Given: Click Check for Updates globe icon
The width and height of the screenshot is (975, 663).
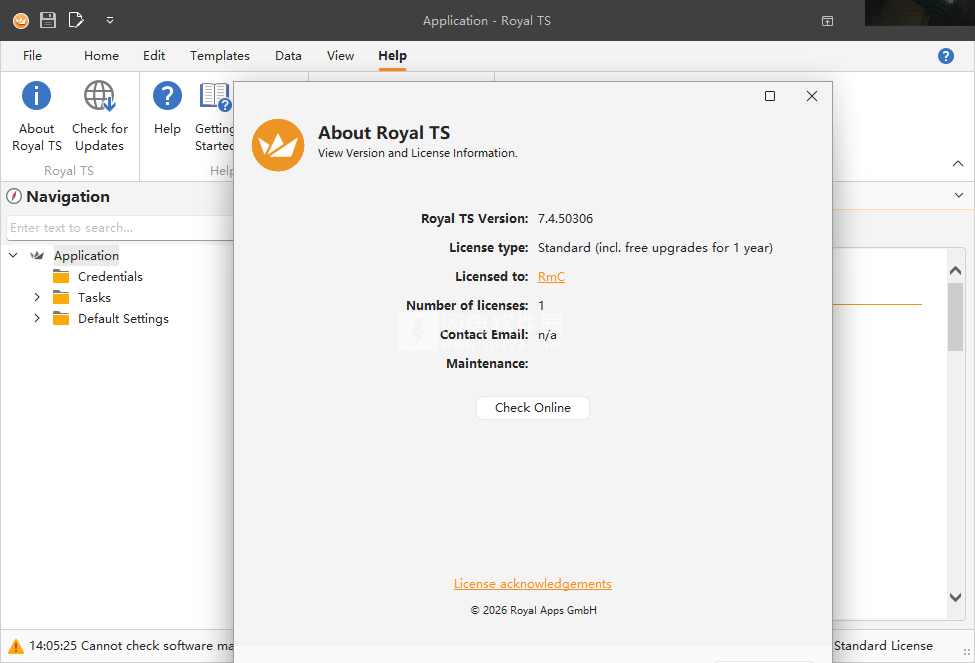Looking at the screenshot, I should click(99, 97).
